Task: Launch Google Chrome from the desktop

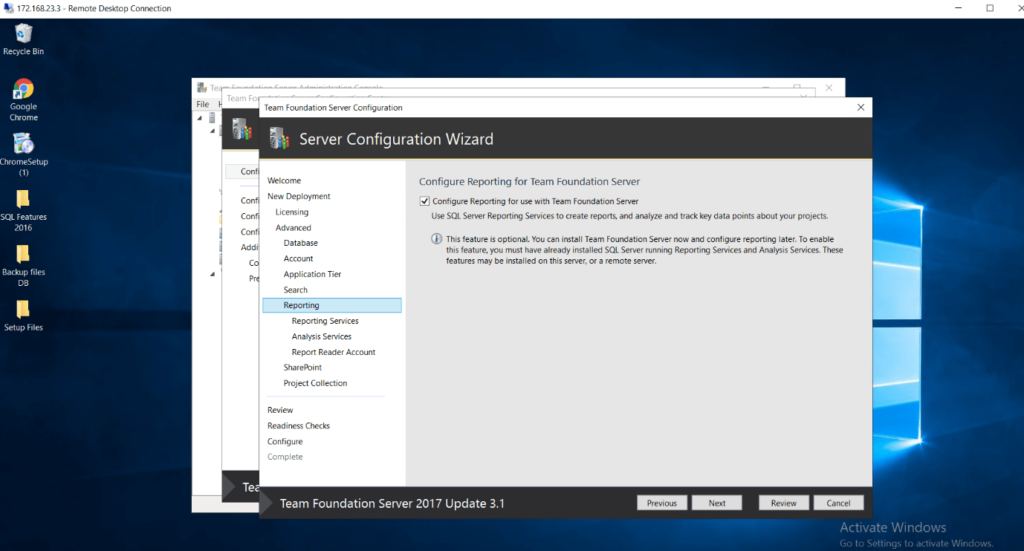Action: tap(24, 99)
